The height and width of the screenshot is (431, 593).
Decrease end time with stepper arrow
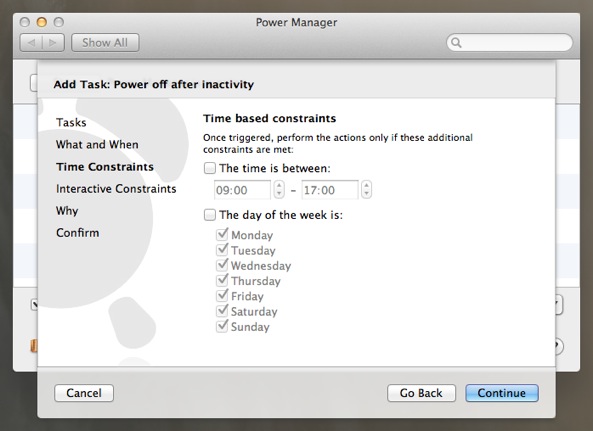(366, 194)
